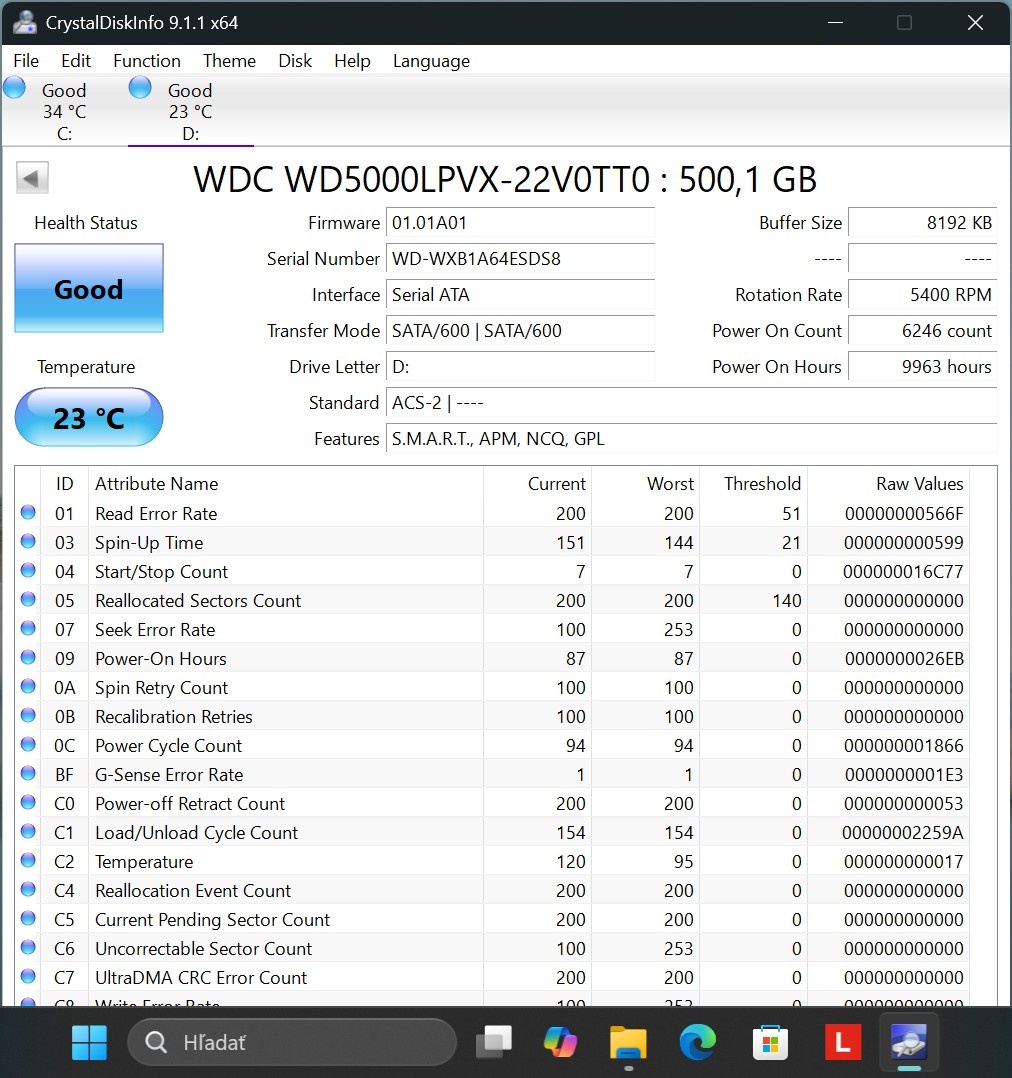Click status dot for Spin Retry Count

pos(28,686)
